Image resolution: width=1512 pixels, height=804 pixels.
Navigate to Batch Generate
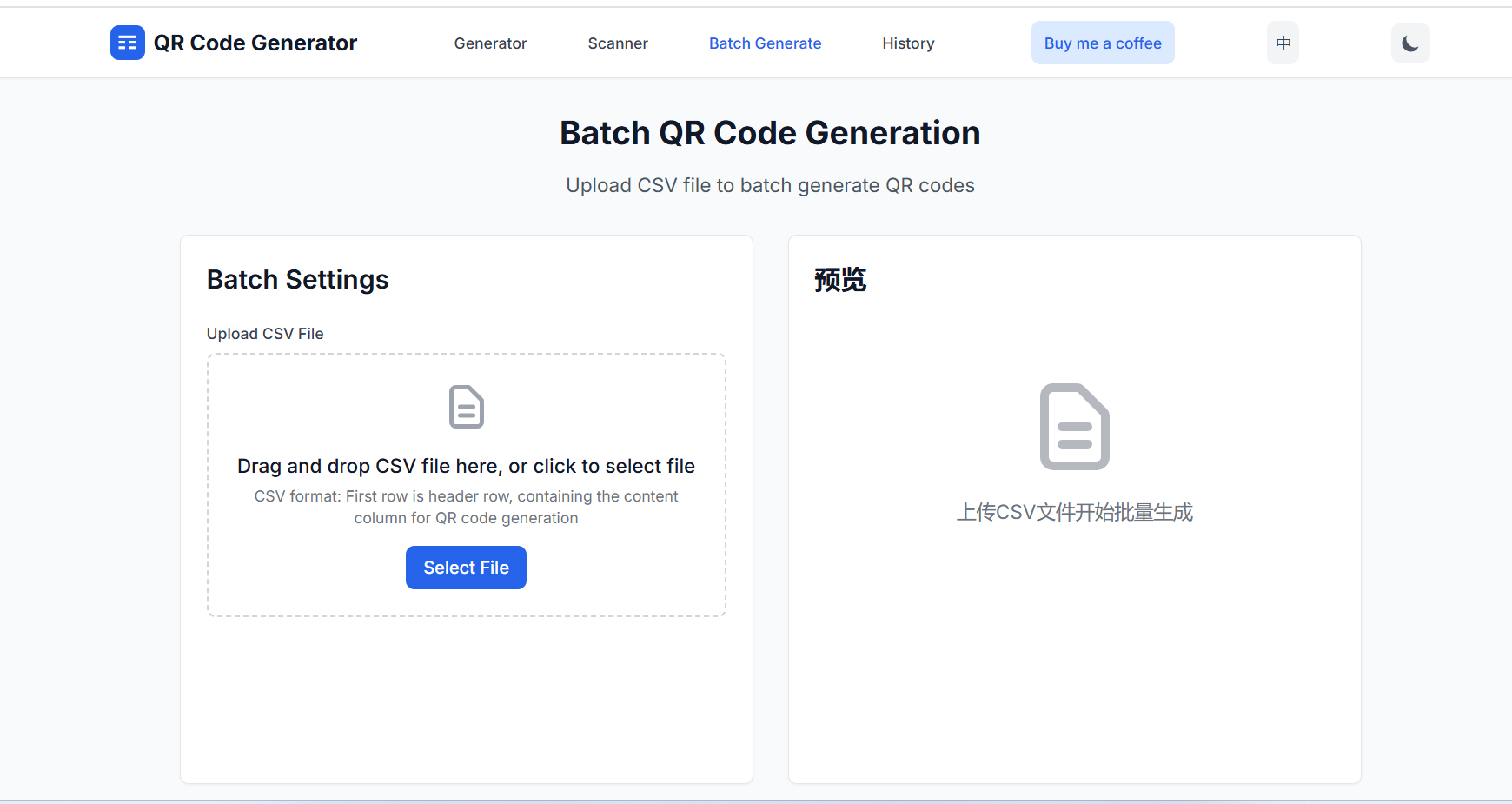(765, 43)
